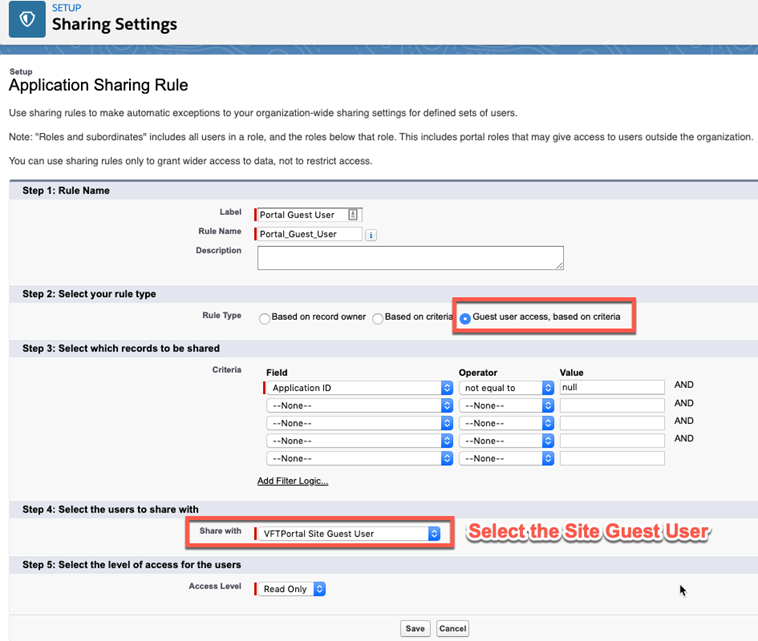Open the Read Only access level dropdown
The width and height of the screenshot is (758, 641).
[x=291, y=589]
